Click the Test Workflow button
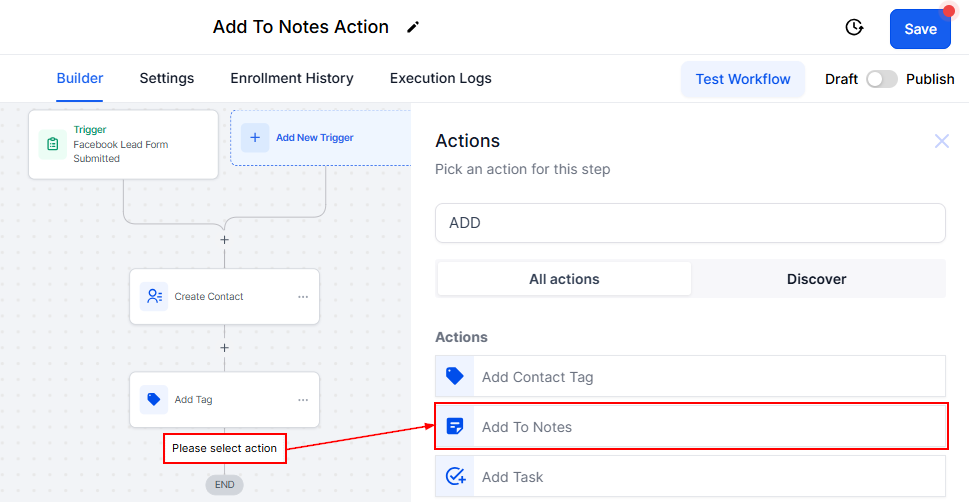This screenshot has width=969, height=502. pyautogui.click(x=743, y=79)
